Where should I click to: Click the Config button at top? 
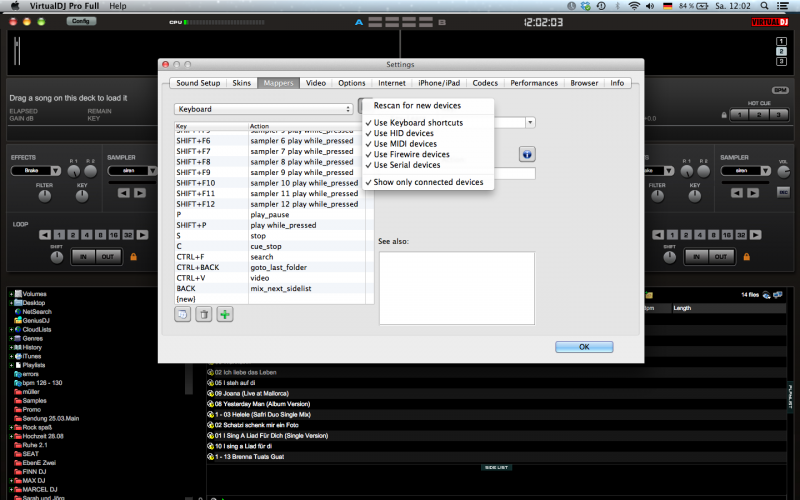pos(81,20)
